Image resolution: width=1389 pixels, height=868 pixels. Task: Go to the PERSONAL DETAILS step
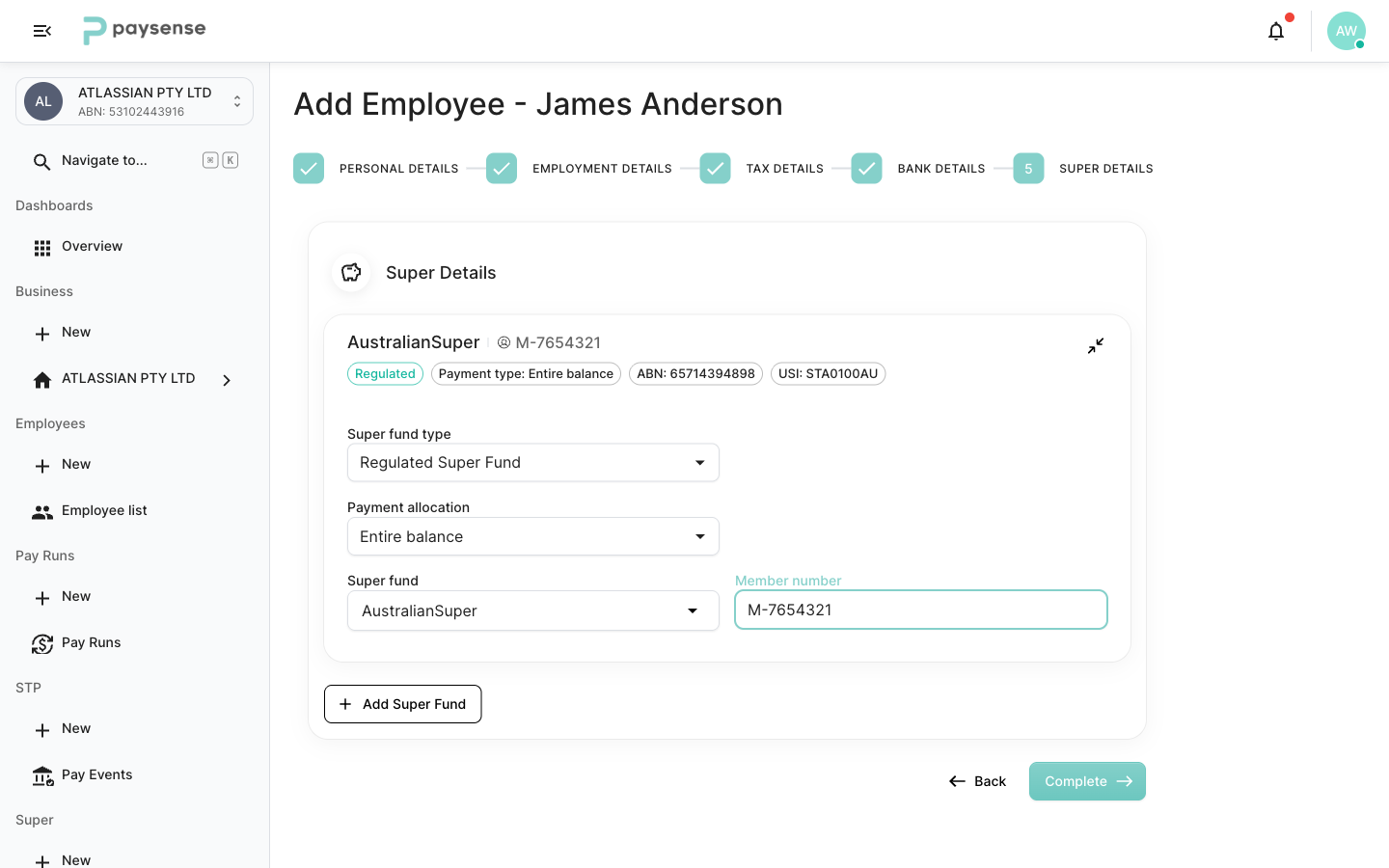point(399,169)
